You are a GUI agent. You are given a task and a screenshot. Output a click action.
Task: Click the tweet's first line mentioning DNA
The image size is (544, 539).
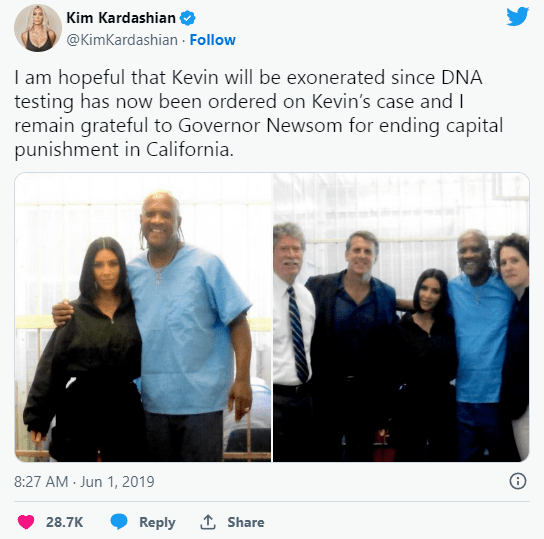tap(248, 77)
